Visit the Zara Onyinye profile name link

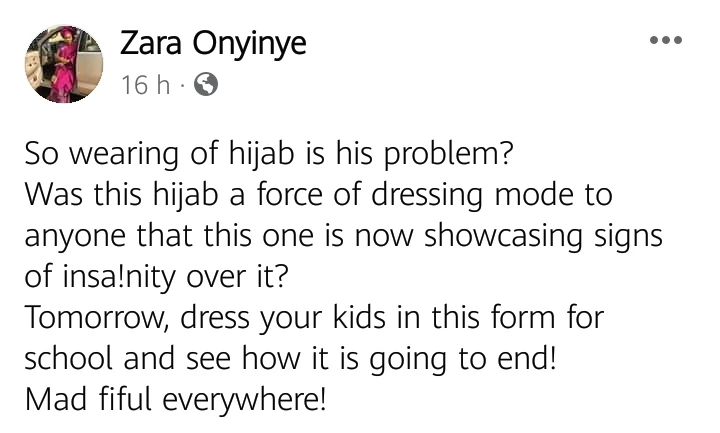212,44
